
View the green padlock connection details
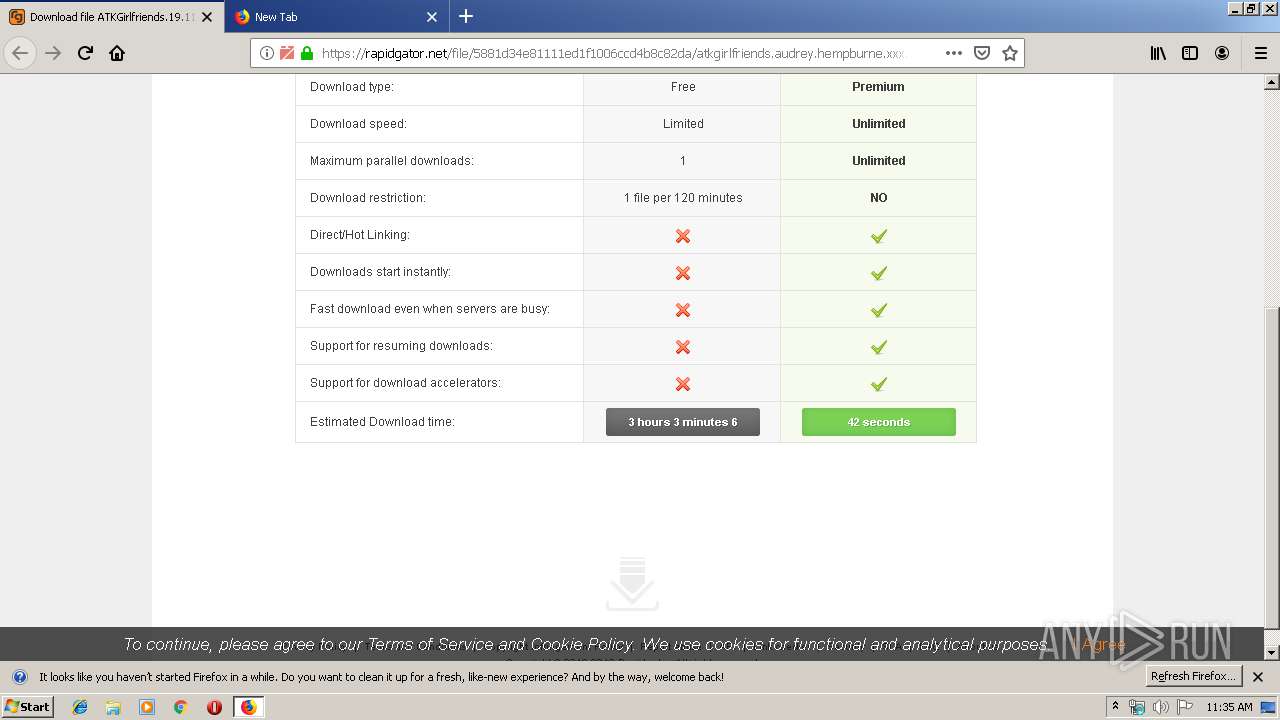(307, 53)
